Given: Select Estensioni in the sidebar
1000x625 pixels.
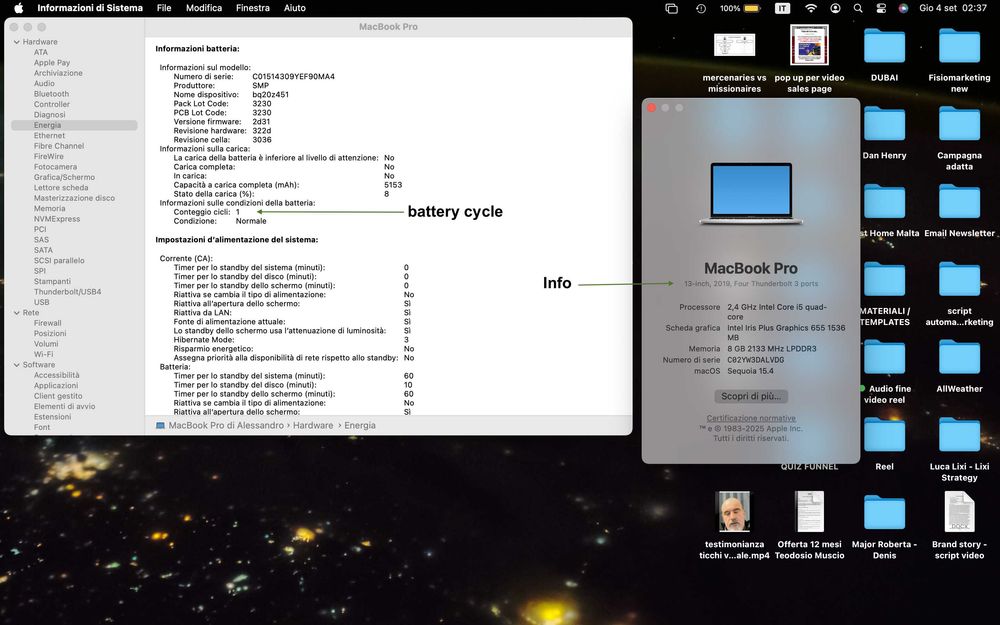Looking at the screenshot, I should coord(52,417).
